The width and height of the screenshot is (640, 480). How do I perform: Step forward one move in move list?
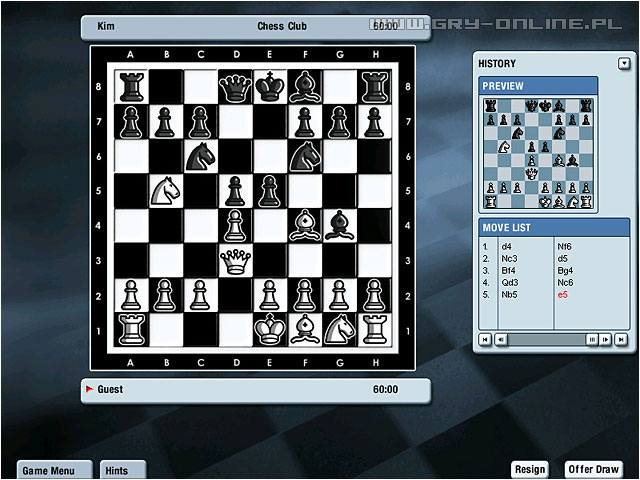(x=606, y=340)
